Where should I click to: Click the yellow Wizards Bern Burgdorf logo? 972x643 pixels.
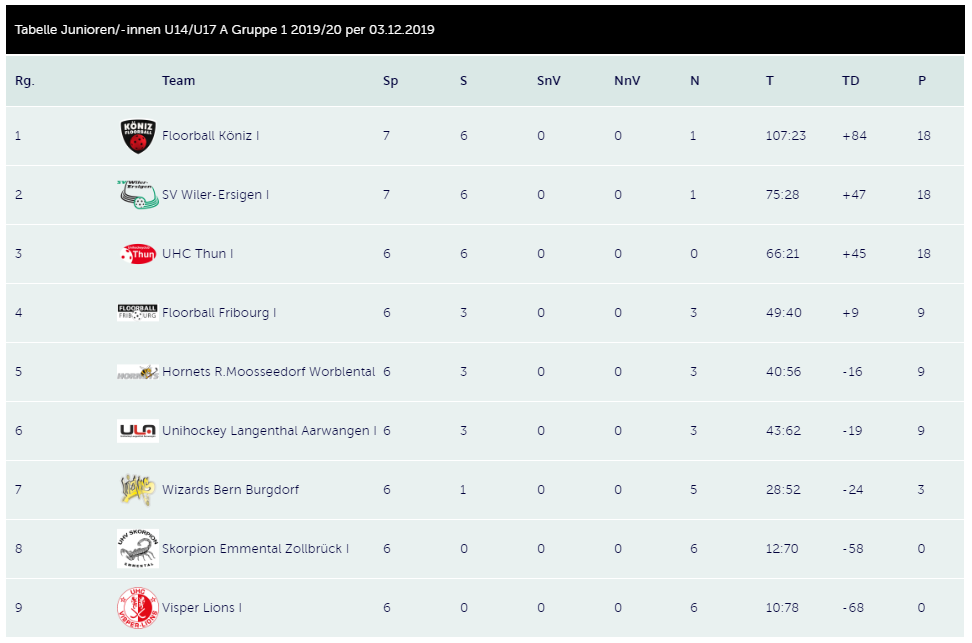(138, 489)
